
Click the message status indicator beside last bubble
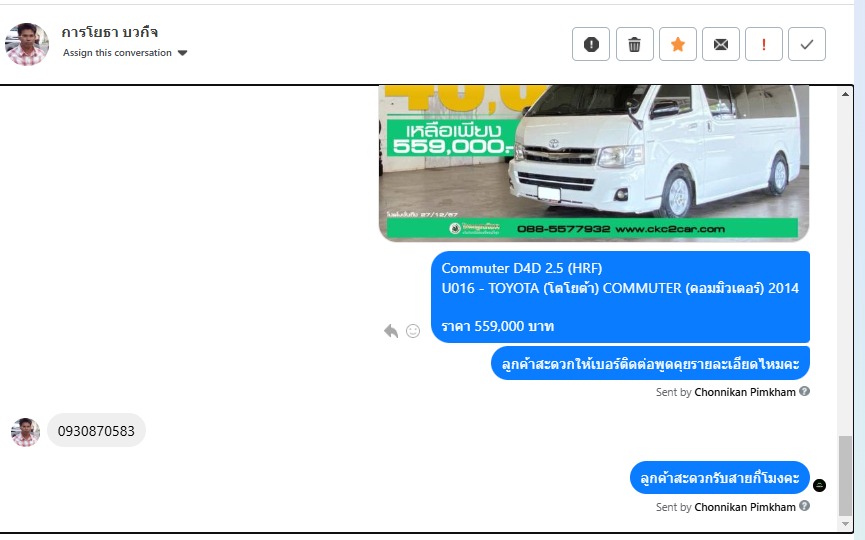[819, 485]
